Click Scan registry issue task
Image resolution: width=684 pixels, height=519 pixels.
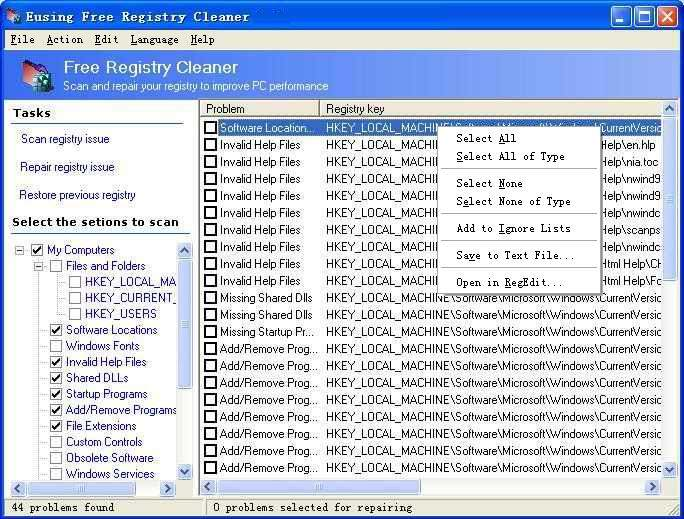65,139
